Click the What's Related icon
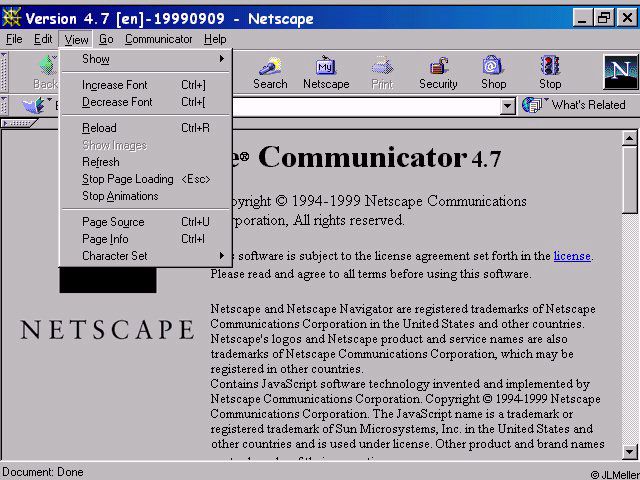This screenshot has width=640, height=480. click(x=532, y=105)
